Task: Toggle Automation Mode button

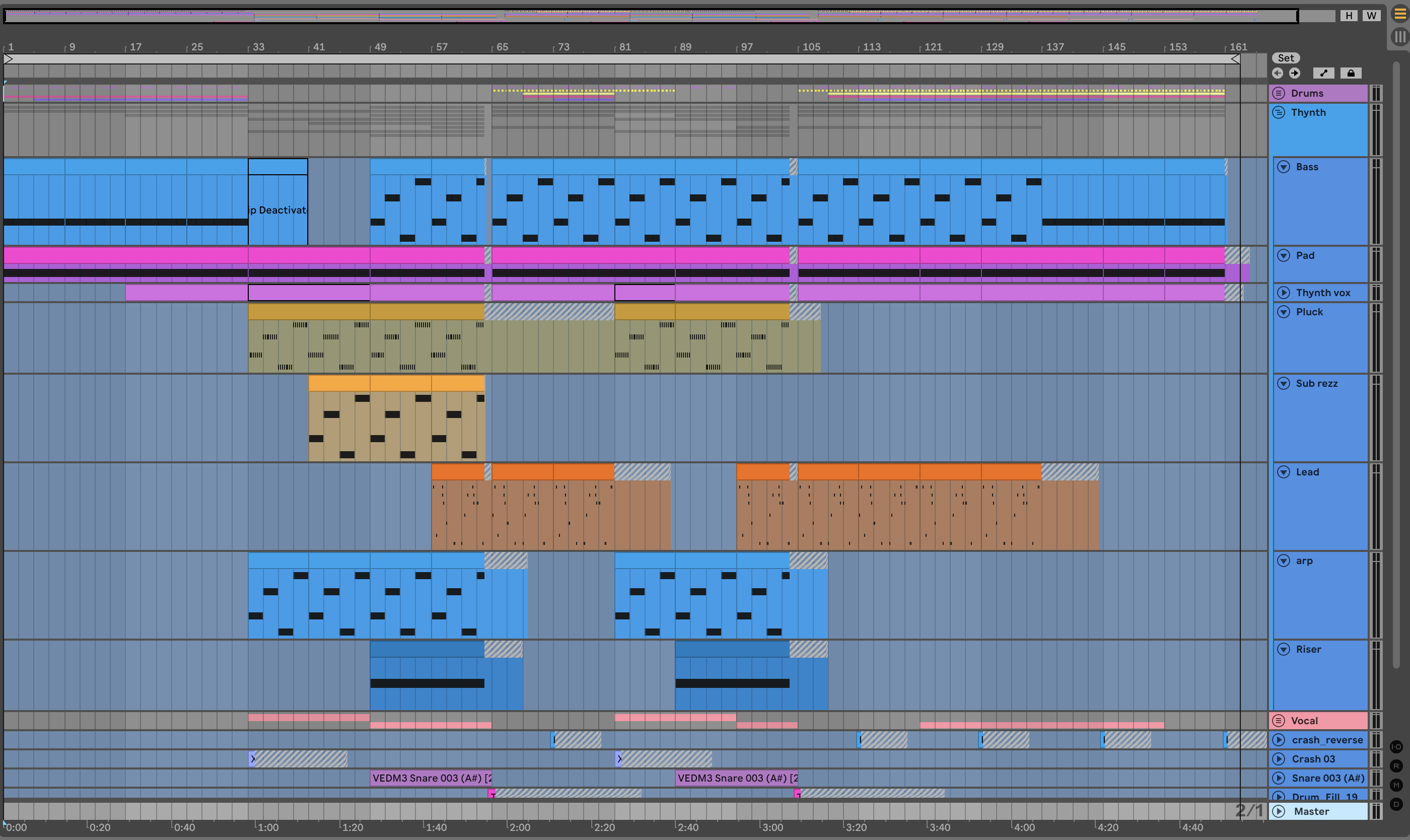Action: [1323, 73]
